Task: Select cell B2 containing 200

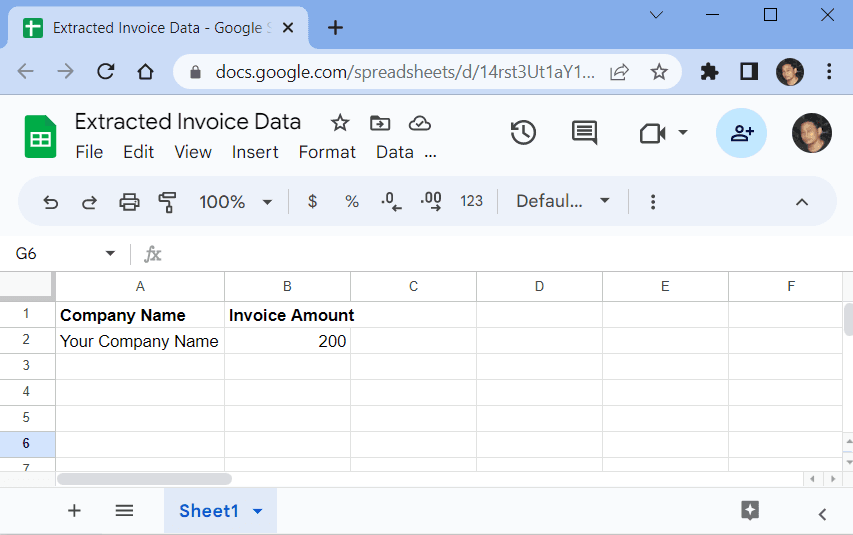Action: 287,341
